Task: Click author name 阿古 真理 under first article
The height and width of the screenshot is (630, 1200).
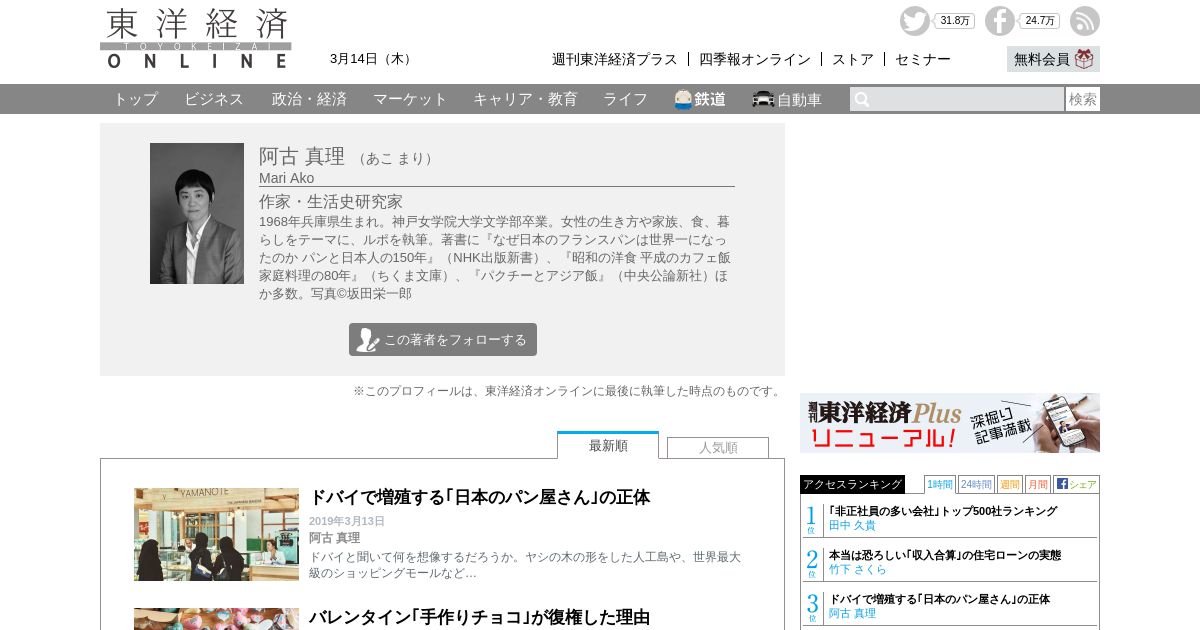Action: pyautogui.click(x=334, y=538)
